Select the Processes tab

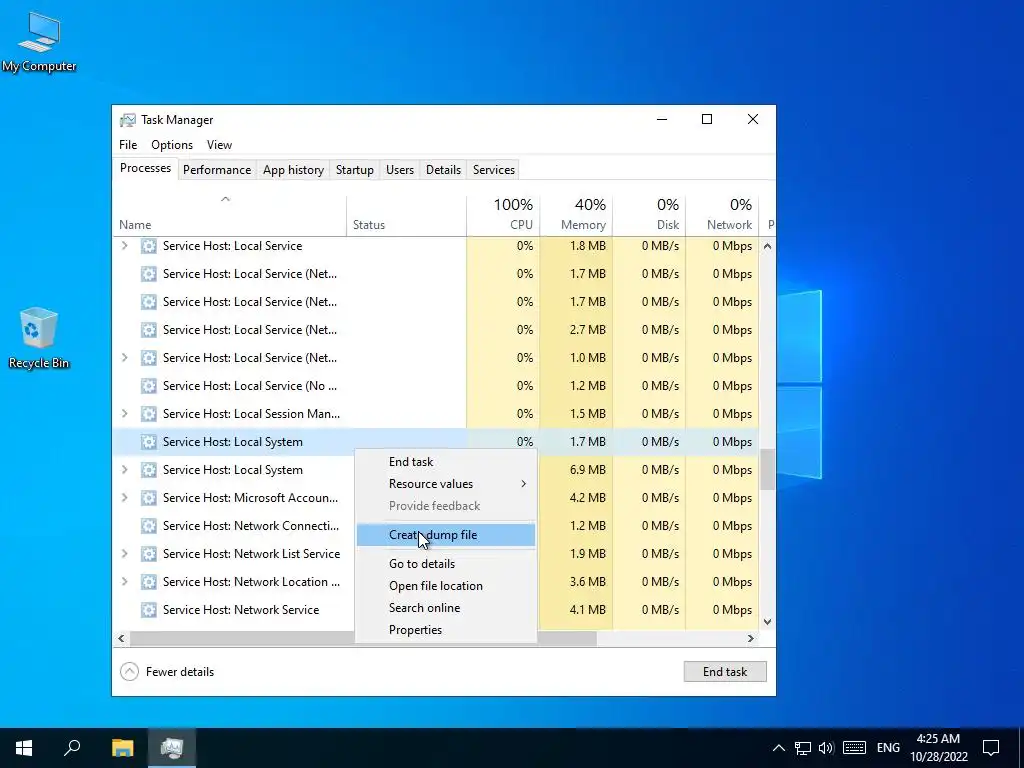[x=145, y=168]
